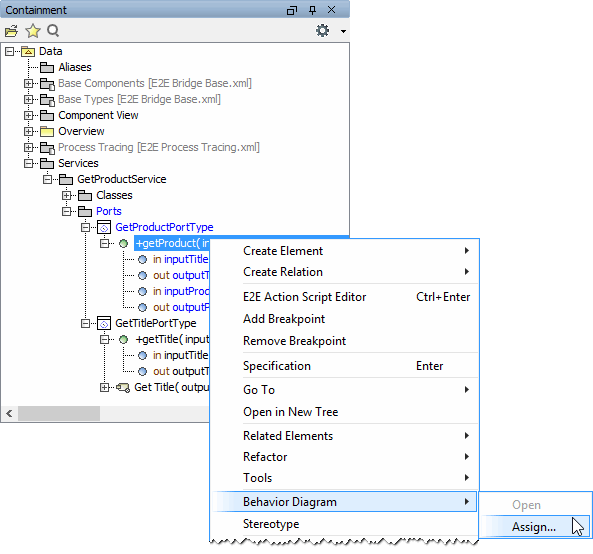The width and height of the screenshot is (593, 554).
Task: Open the gear options icon
Action: click(322, 31)
